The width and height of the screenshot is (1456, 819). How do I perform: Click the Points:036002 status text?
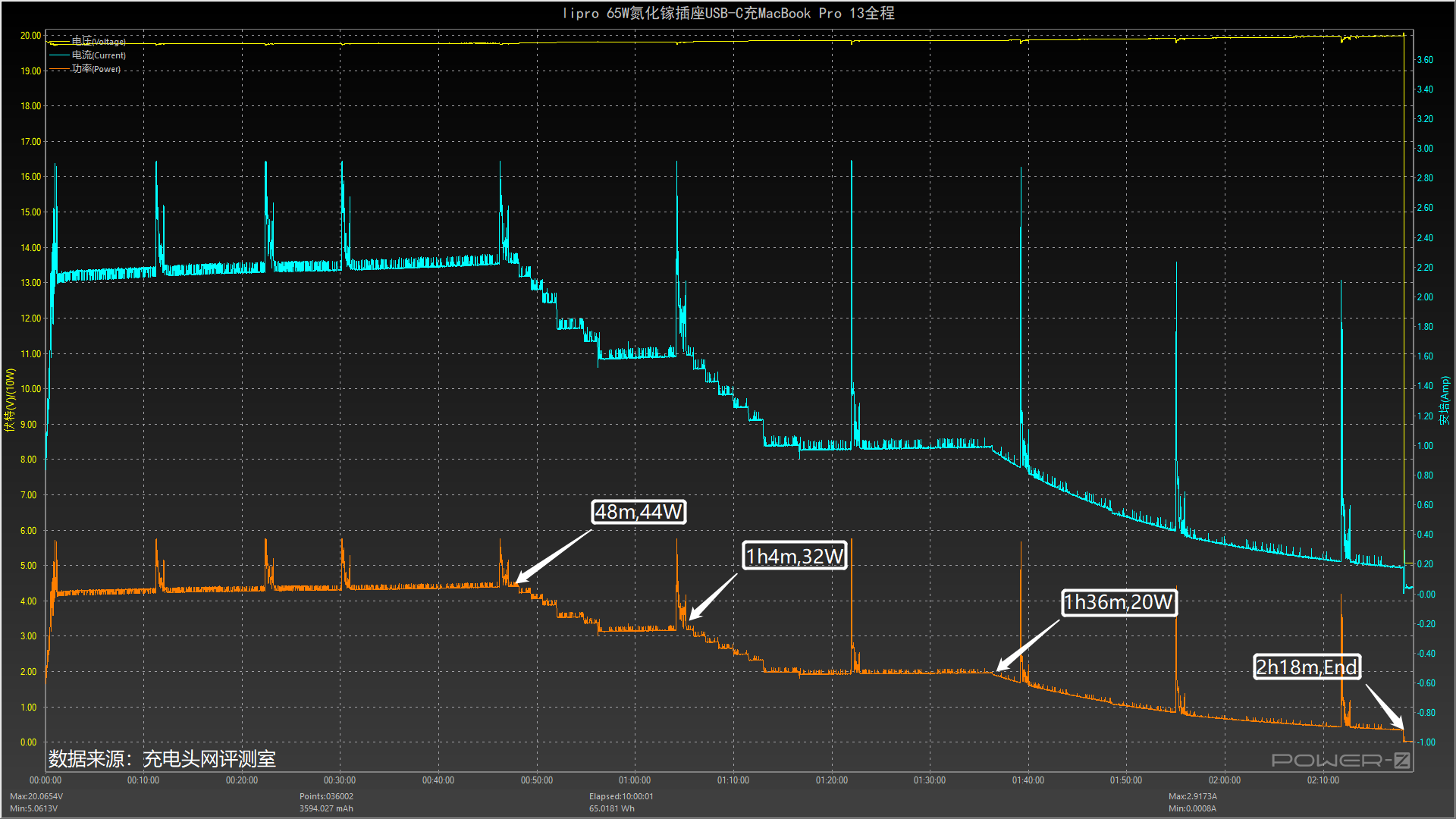pos(326,796)
